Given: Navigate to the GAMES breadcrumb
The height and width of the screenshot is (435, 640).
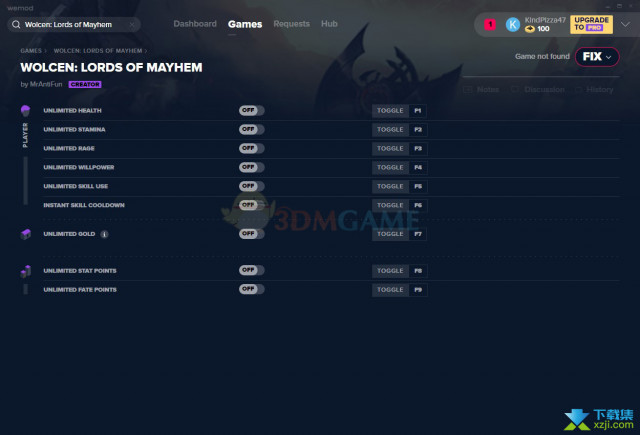Looking at the screenshot, I should tap(31, 51).
